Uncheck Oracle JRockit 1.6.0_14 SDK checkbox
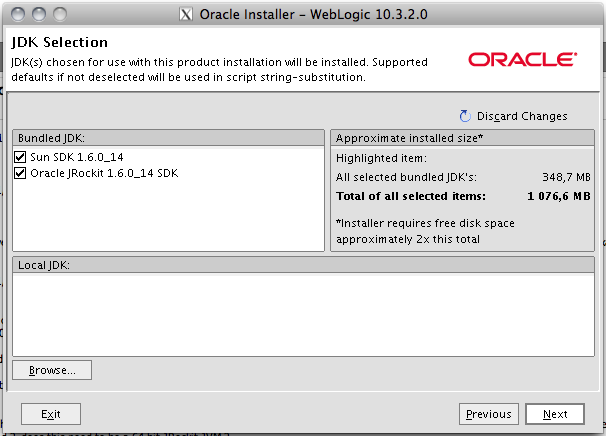The image size is (606, 436). [20, 173]
